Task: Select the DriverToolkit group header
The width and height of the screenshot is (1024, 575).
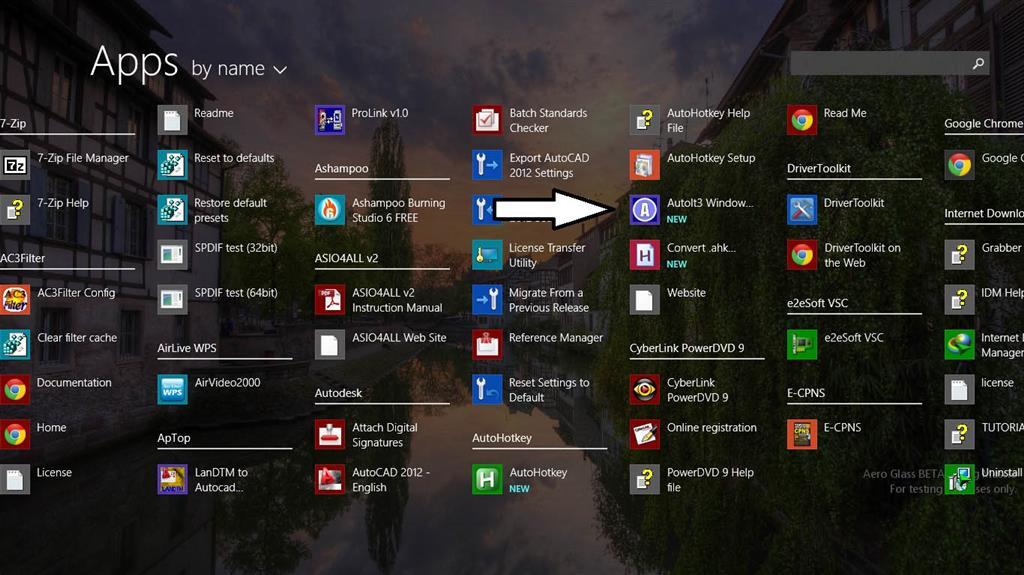Action: [819, 169]
